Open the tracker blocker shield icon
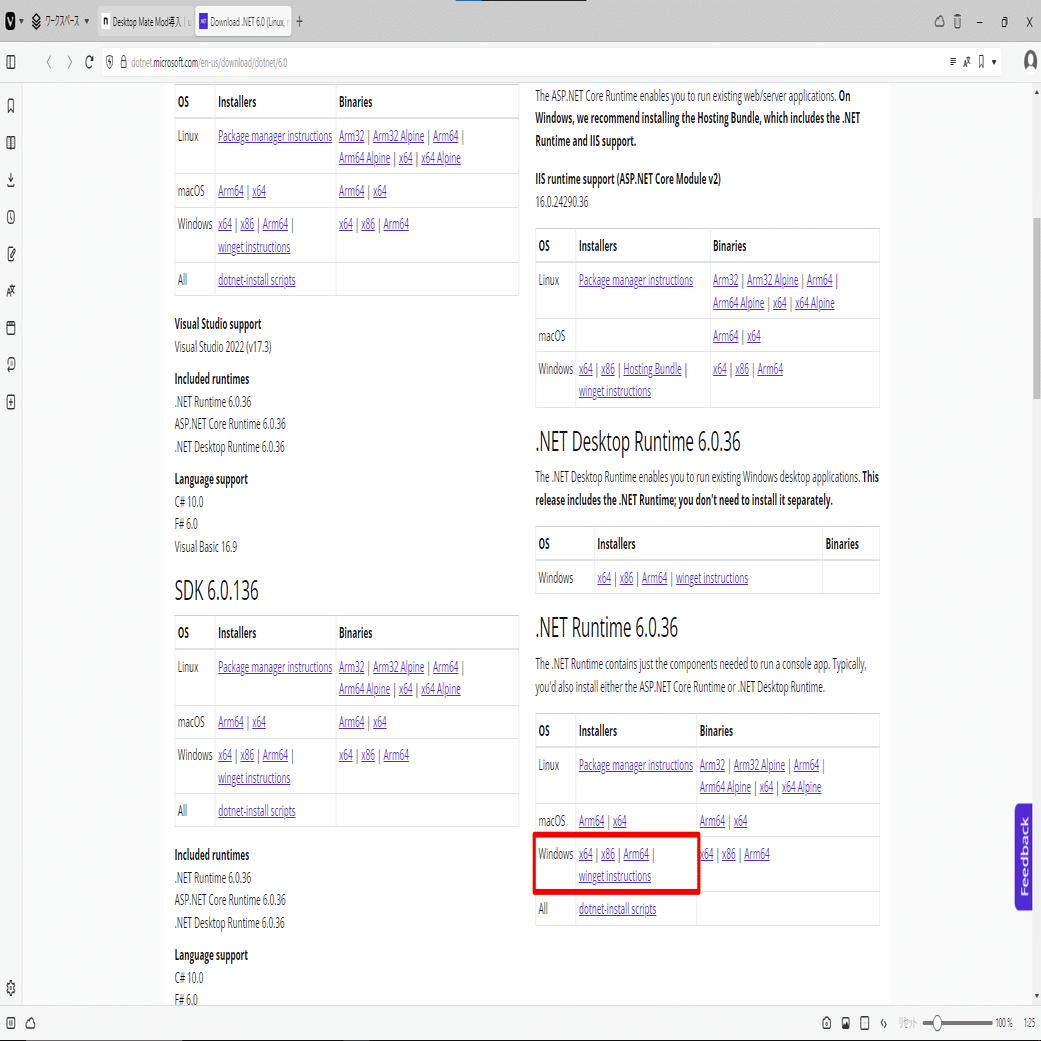 click(110, 62)
